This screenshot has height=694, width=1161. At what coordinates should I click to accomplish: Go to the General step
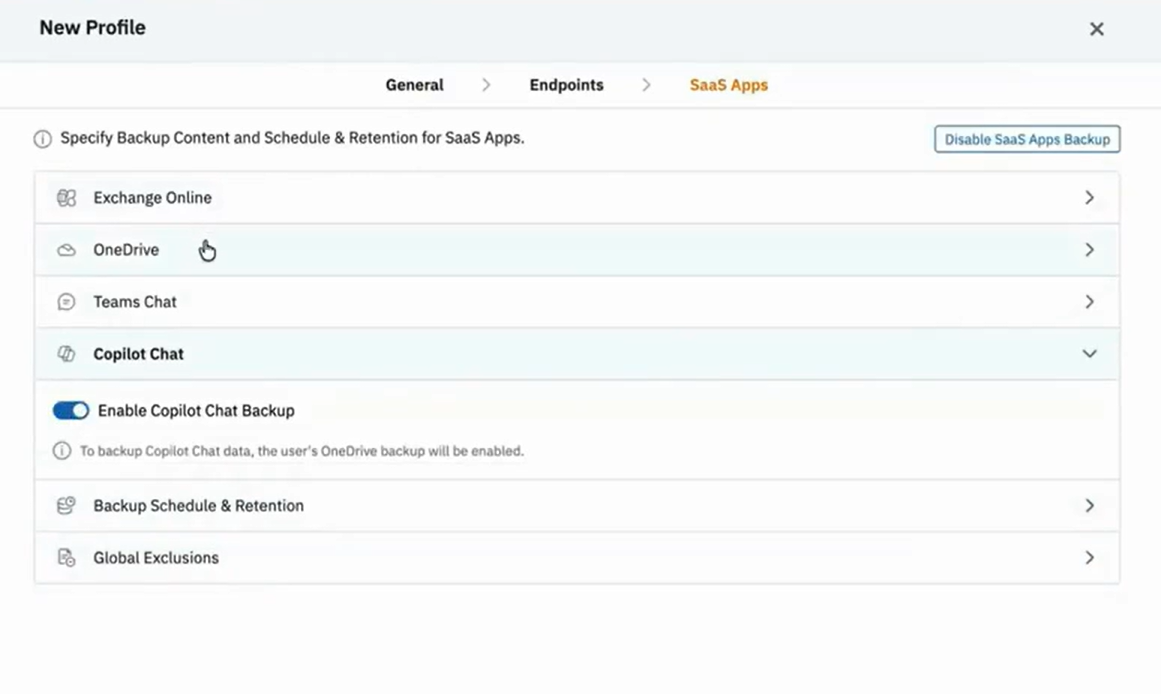pos(415,85)
